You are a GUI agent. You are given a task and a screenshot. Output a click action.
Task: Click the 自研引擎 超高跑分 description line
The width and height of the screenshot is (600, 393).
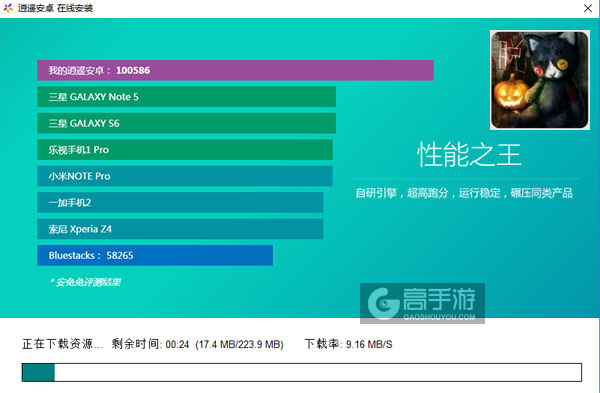point(464,193)
